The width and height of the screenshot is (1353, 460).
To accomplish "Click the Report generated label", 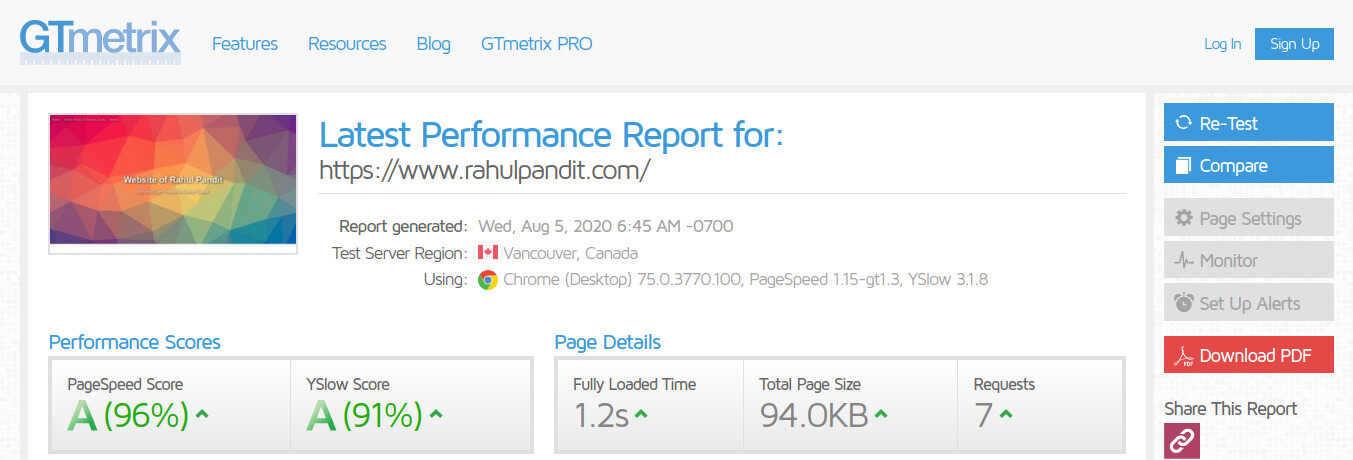I will pyautogui.click(x=403, y=226).
